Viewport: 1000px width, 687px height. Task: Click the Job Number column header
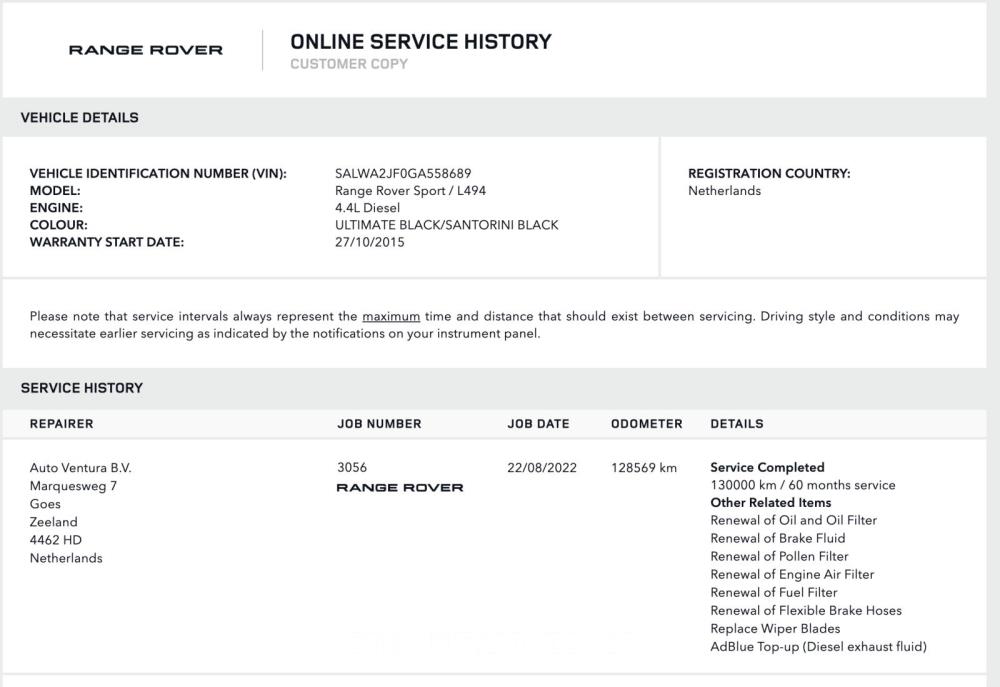tap(379, 424)
